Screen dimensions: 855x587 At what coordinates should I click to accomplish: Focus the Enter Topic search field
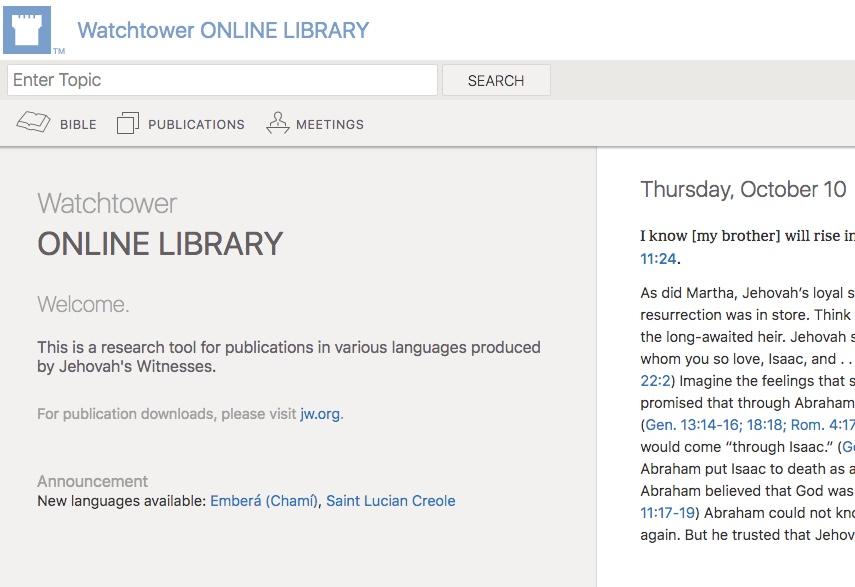tap(222, 80)
